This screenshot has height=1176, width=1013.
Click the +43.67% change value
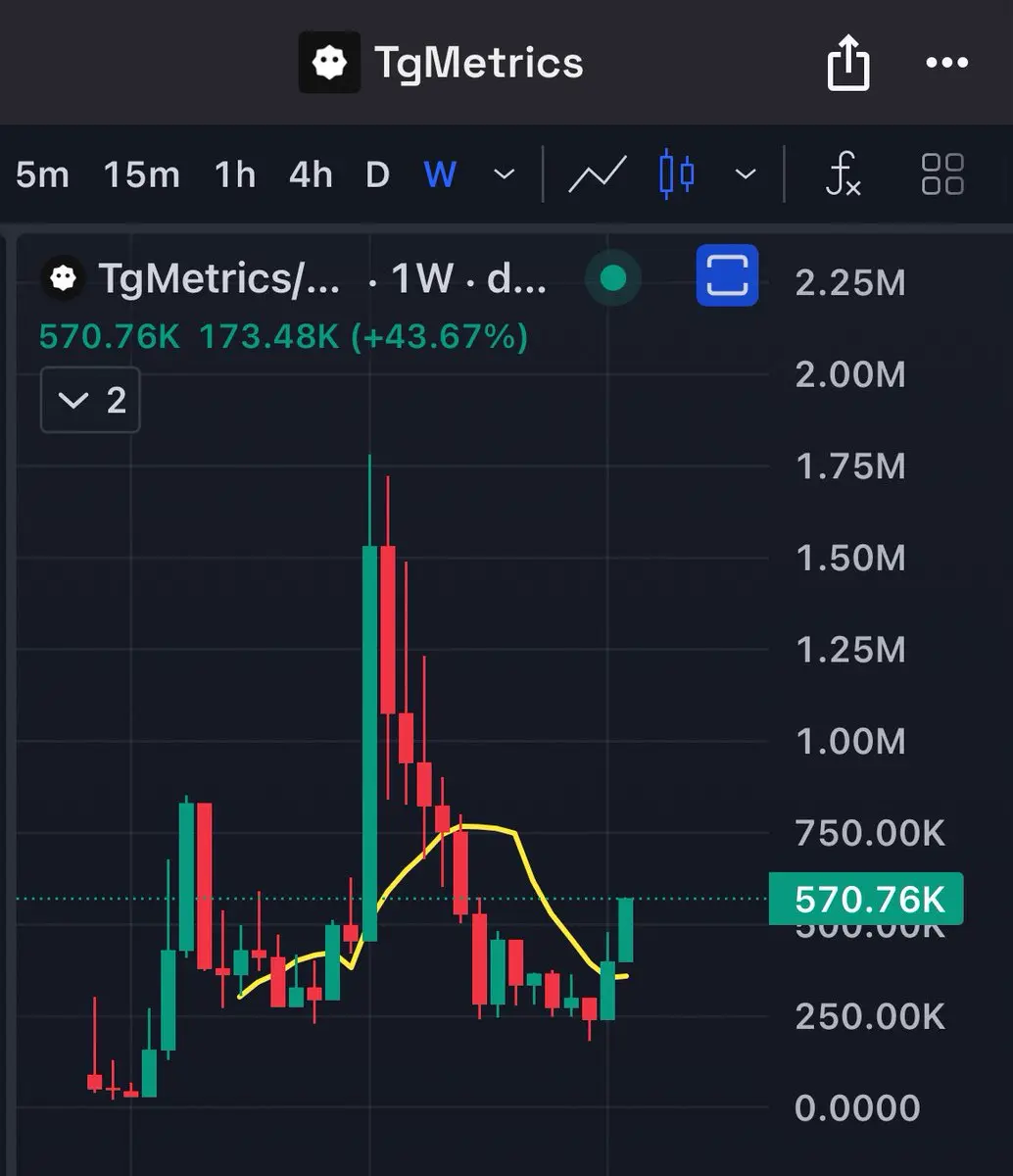pos(438,337)
